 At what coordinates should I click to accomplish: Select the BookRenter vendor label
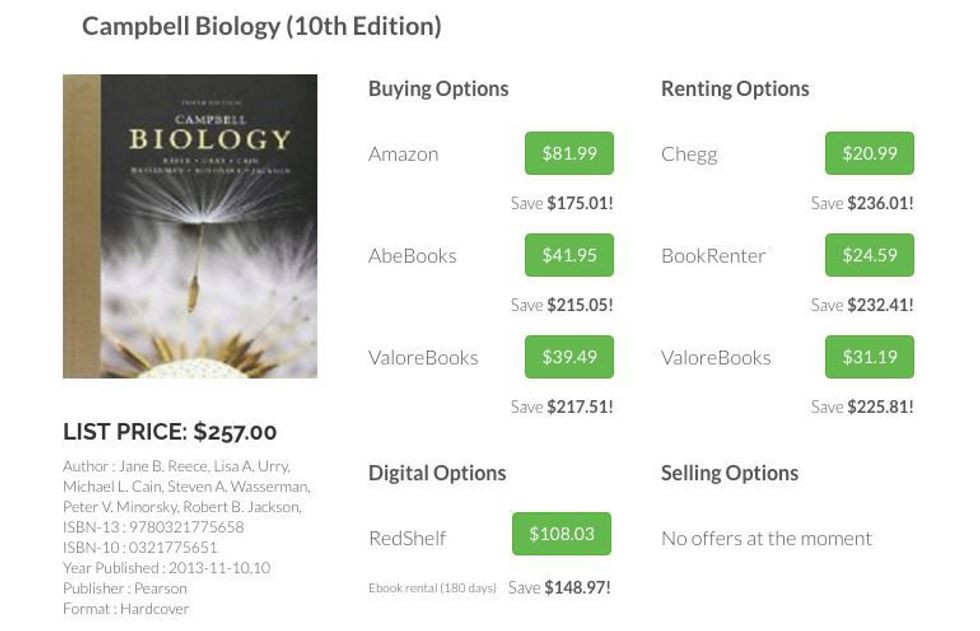(x=713, y=256)
